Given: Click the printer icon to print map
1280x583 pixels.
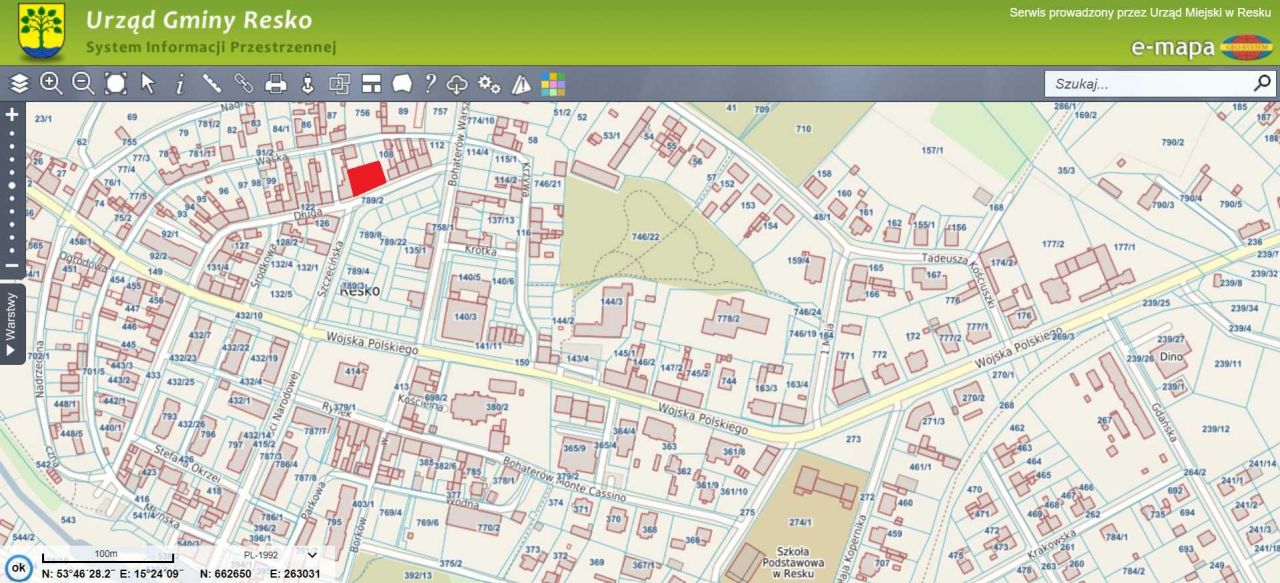Looking at the screenshot, I should pyautogui.click(x=276, y=84).
